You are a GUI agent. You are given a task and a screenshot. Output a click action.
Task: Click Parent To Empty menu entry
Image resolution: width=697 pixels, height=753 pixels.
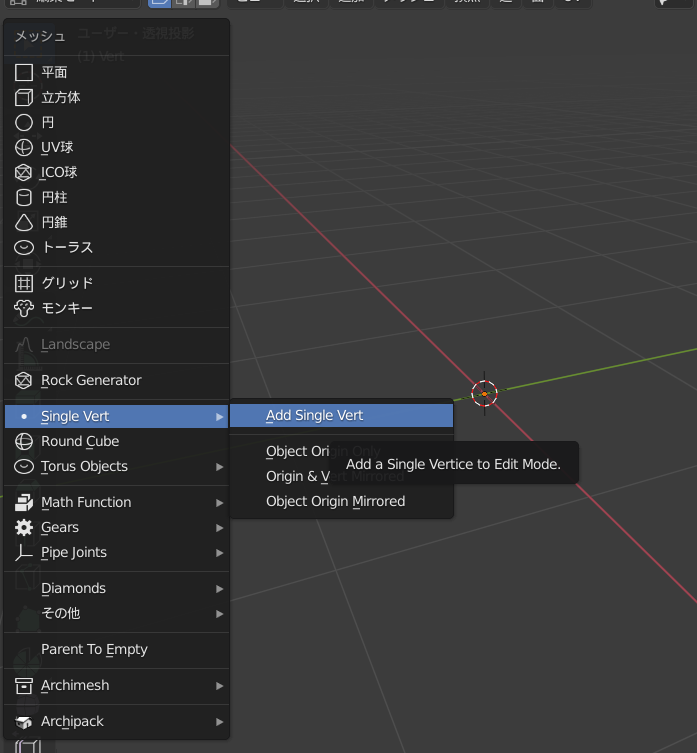[x=116, y=649]
